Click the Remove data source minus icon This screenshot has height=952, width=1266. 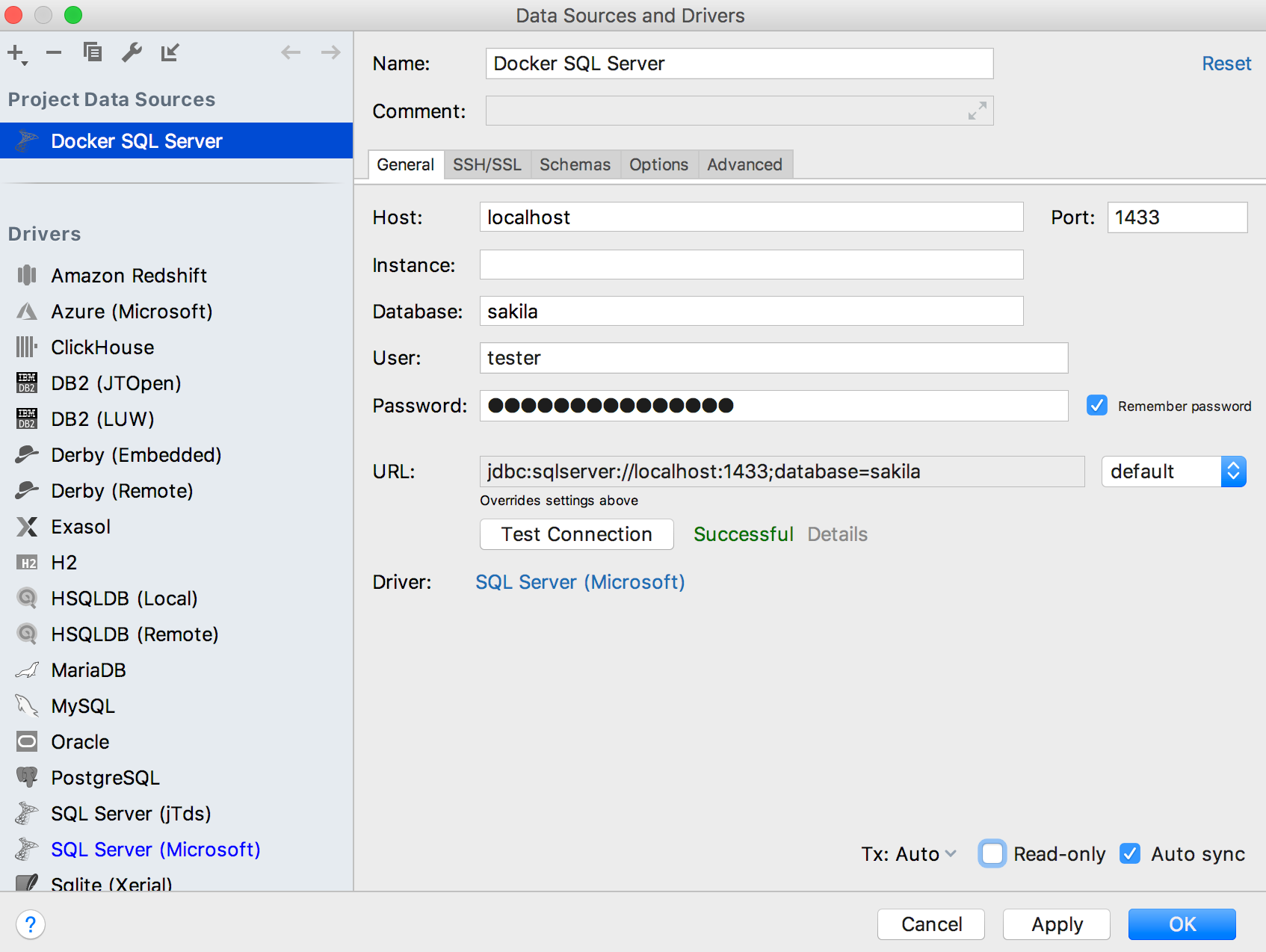pyautogui.click(x=54, y=52)
